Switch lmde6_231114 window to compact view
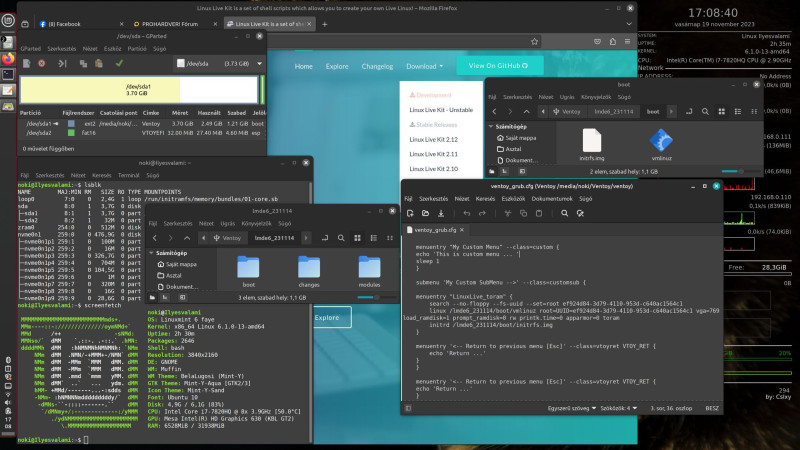This screenshot has width=800, height=450. (x=390, y=238)
